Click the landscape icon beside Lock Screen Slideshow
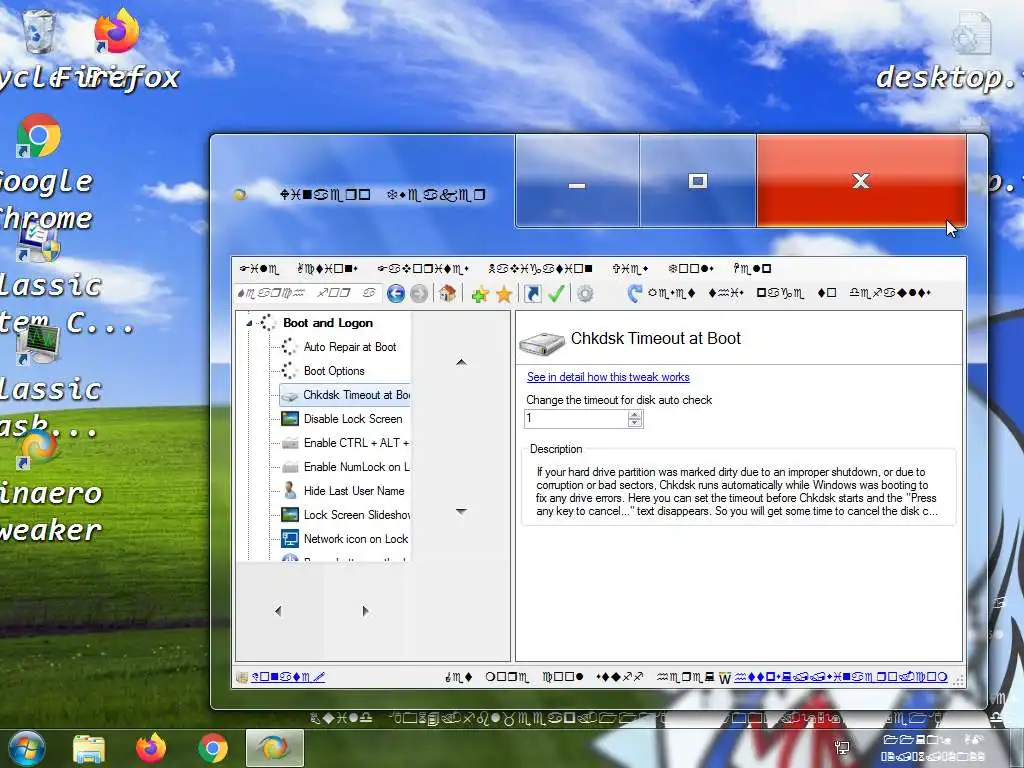 [290, 515]
